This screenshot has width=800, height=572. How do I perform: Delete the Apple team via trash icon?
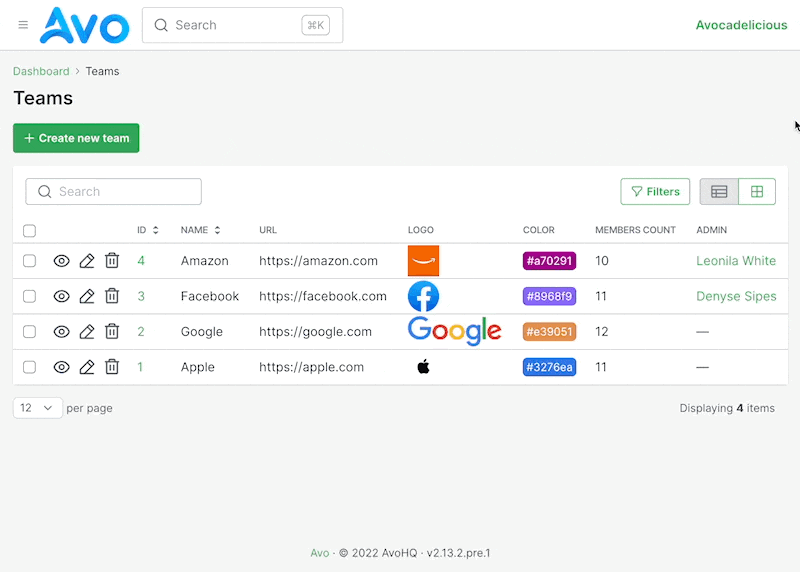pyautogui.click(x=112, y=367)
